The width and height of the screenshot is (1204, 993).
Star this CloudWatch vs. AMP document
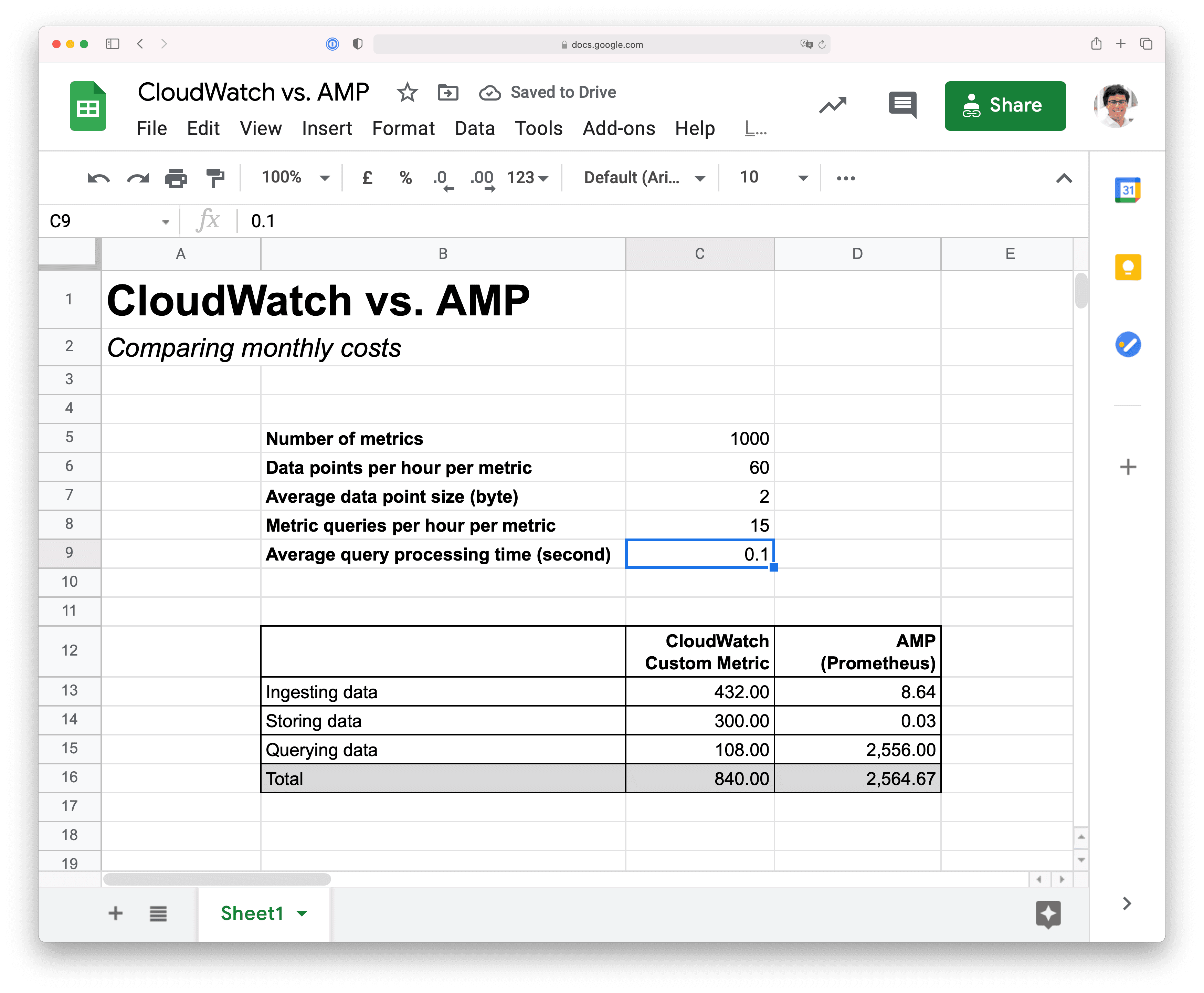click(x=407, y=92)
